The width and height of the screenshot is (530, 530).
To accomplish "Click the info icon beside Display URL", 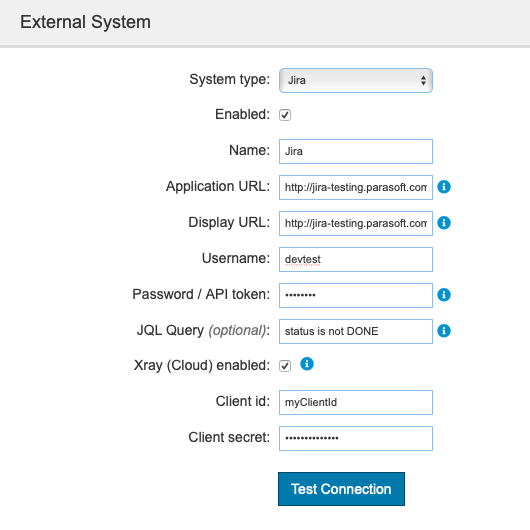I will tap(444, 223).
